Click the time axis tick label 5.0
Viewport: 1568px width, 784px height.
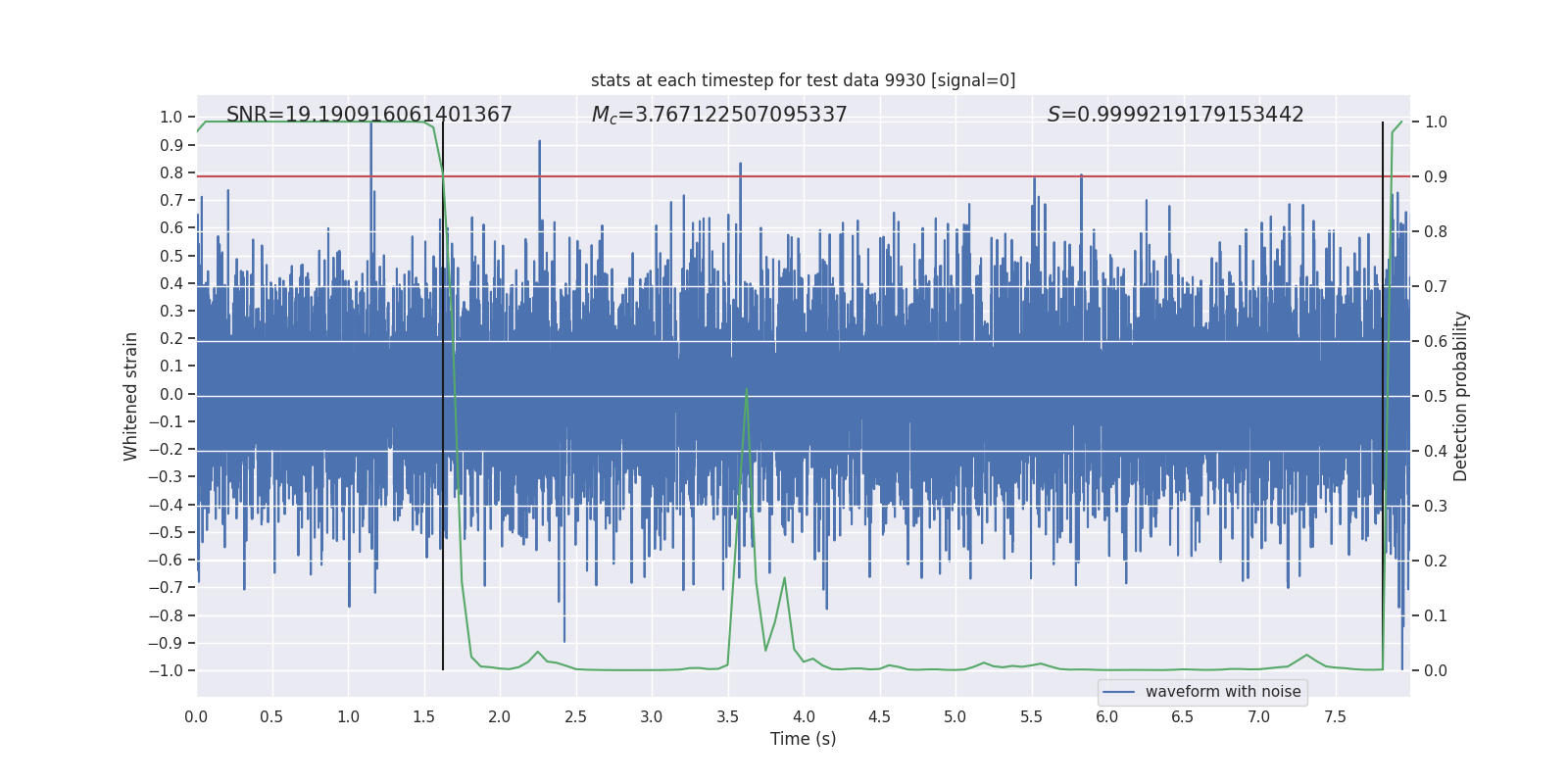pos(955,716)
